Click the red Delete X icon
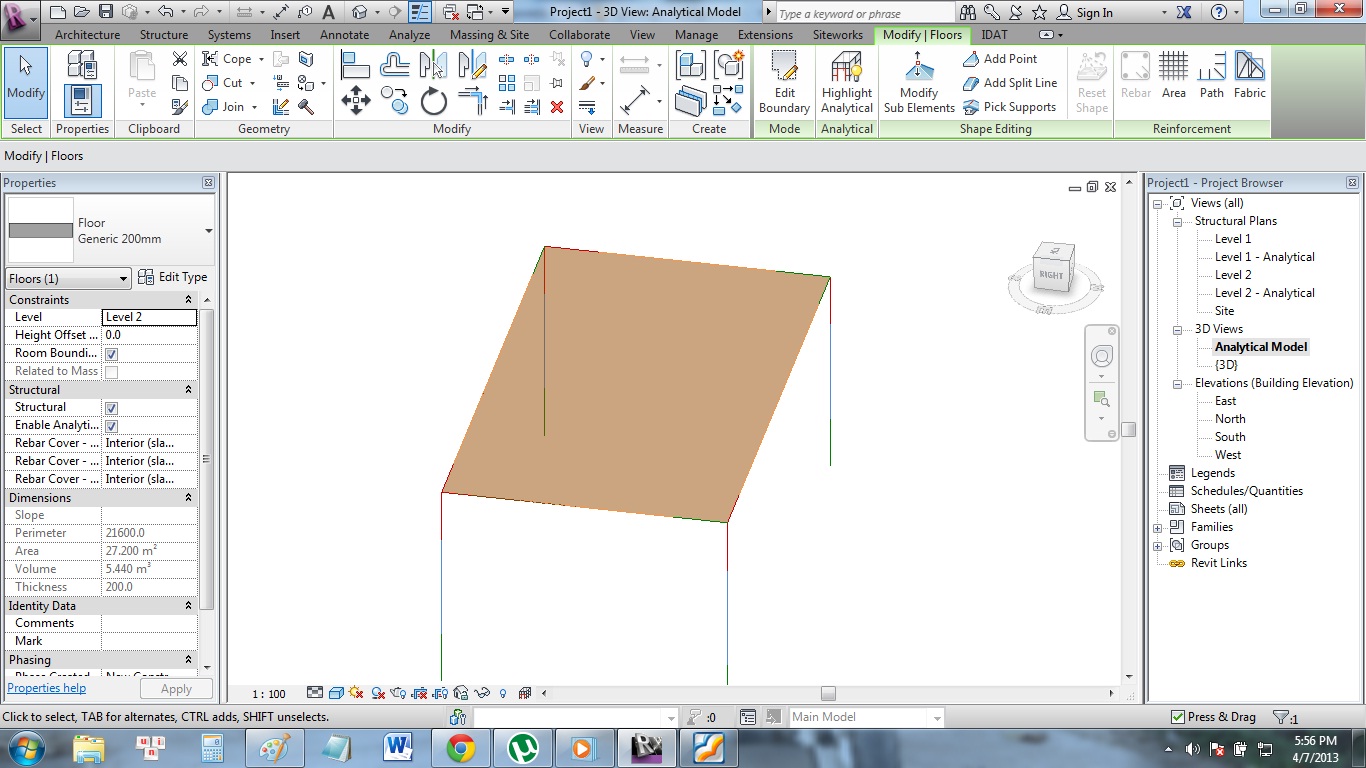 coord(557,107)
